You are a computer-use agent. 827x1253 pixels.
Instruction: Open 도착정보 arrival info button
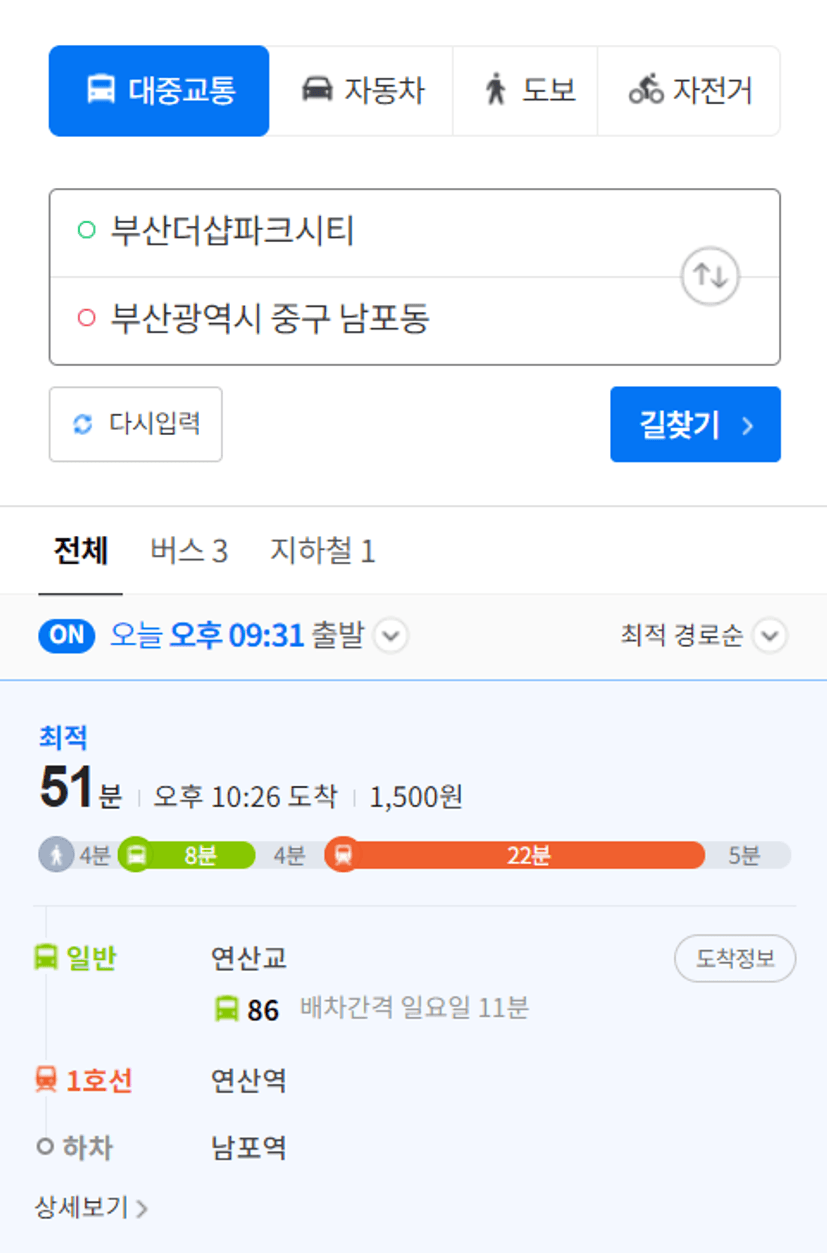tap(735, 959)
